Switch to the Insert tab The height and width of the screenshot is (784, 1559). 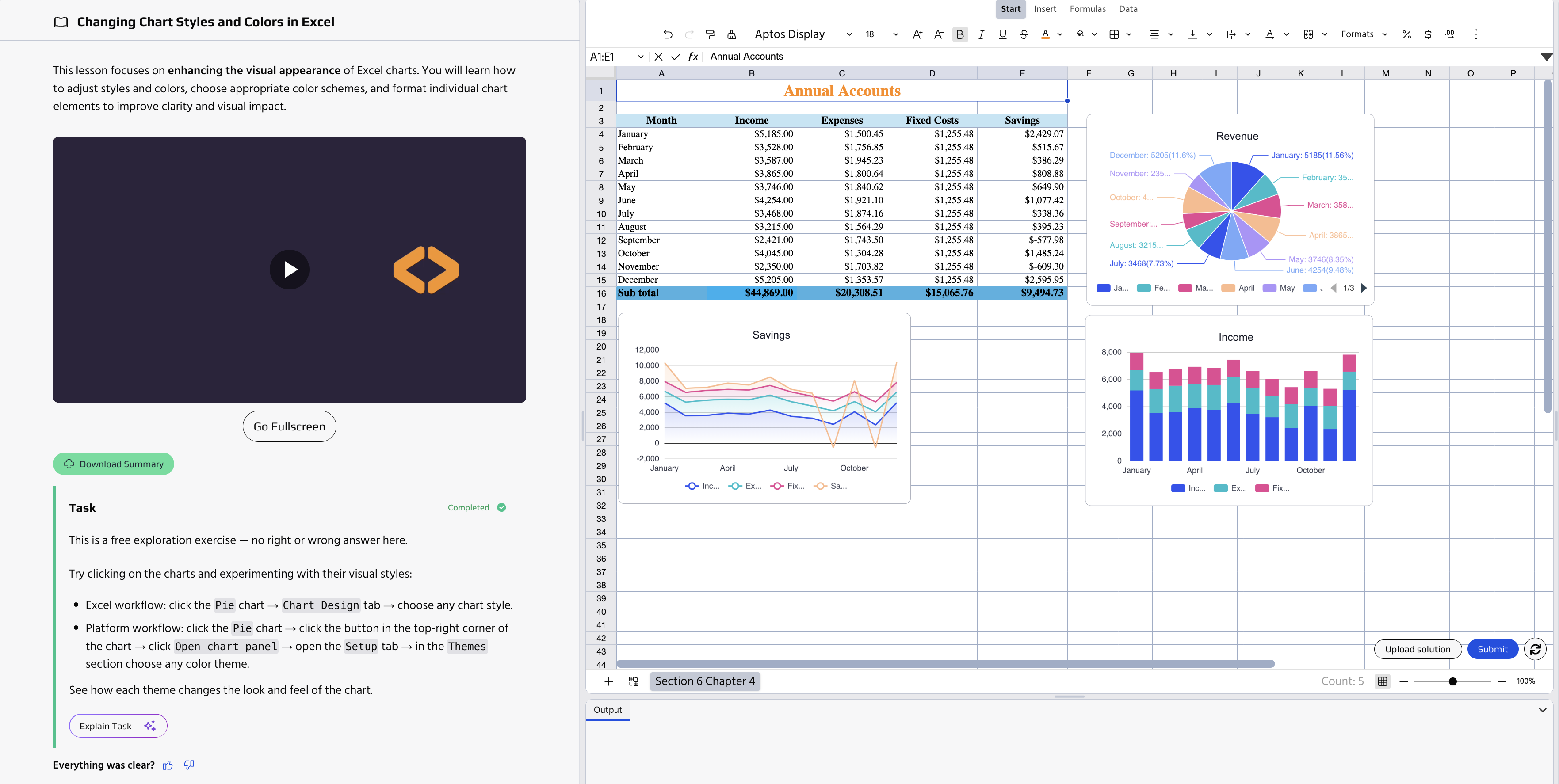(x=1045, y=9)
